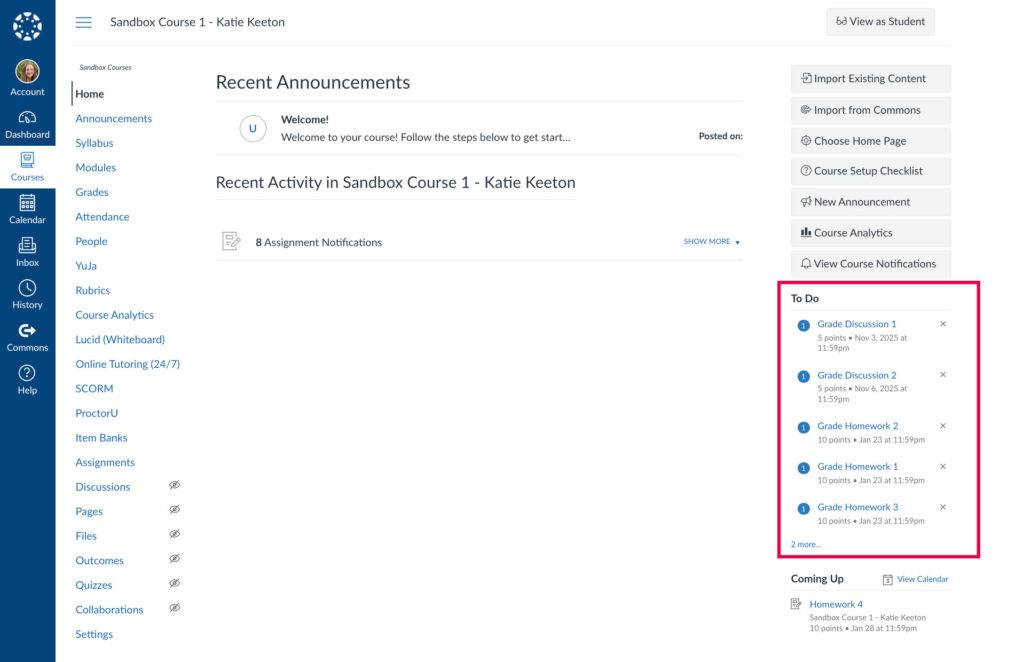
Task: Expand the 8 Assignment Notifications row
Action: pos(319,242)
